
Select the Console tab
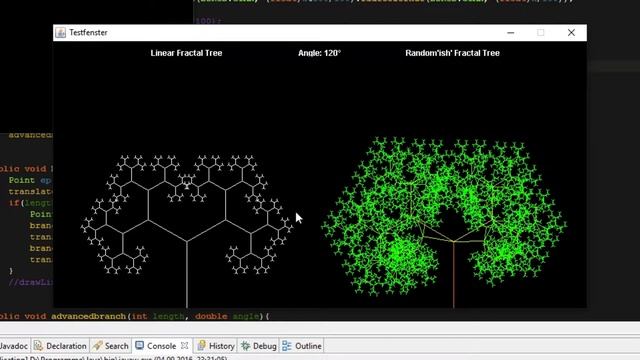click(162, 346)
